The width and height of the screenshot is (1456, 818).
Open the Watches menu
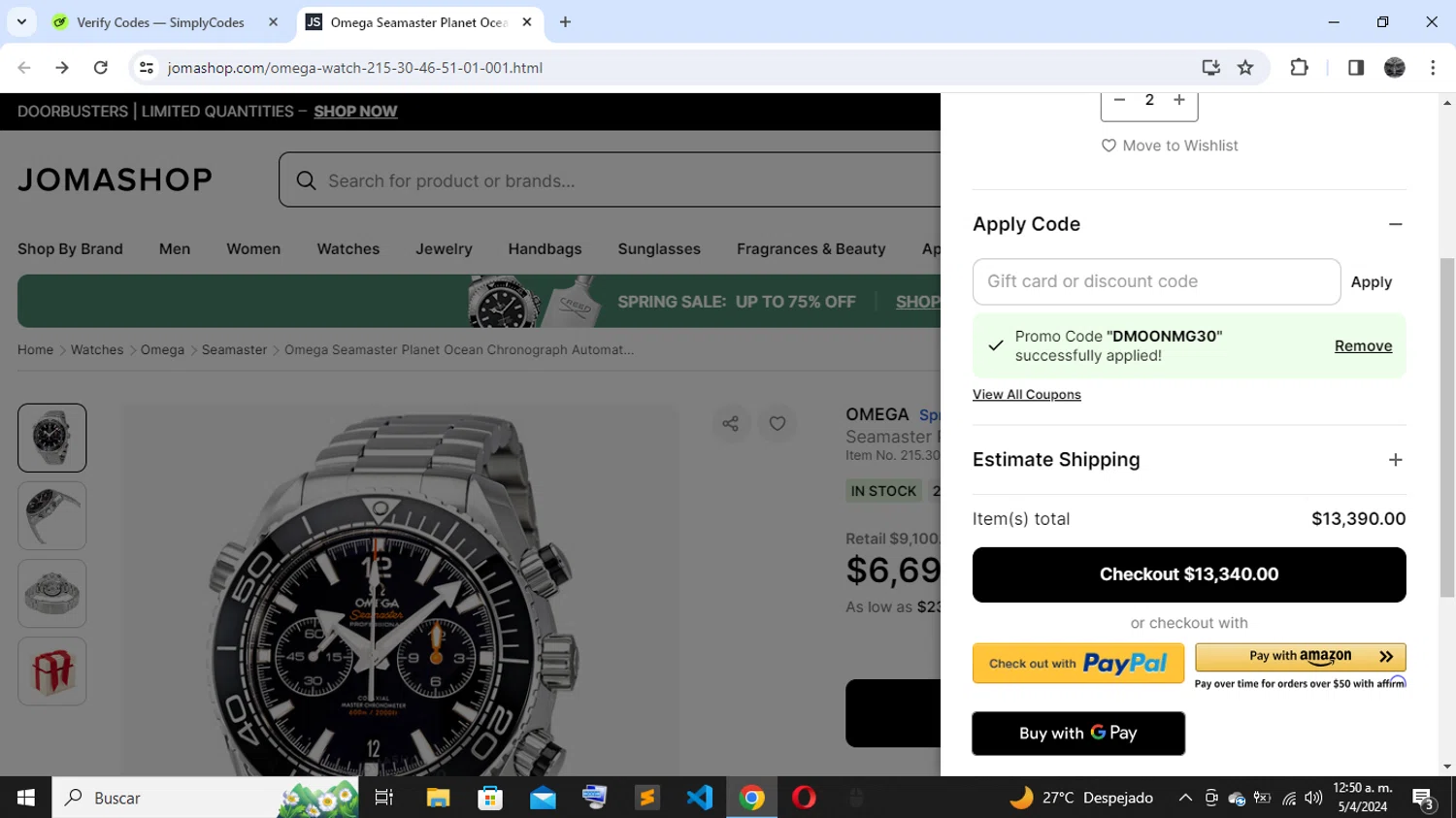[x=347, y=249]
